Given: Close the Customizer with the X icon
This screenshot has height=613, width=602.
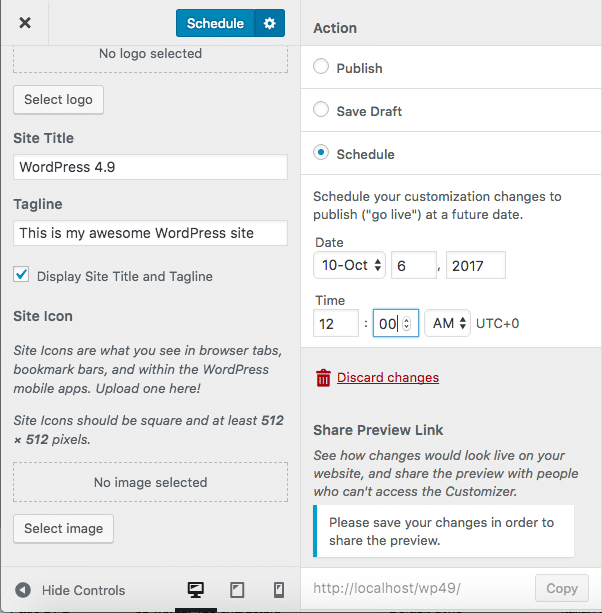Looking at the screenshot, I should pyautogui.click(x=25, y=23).
